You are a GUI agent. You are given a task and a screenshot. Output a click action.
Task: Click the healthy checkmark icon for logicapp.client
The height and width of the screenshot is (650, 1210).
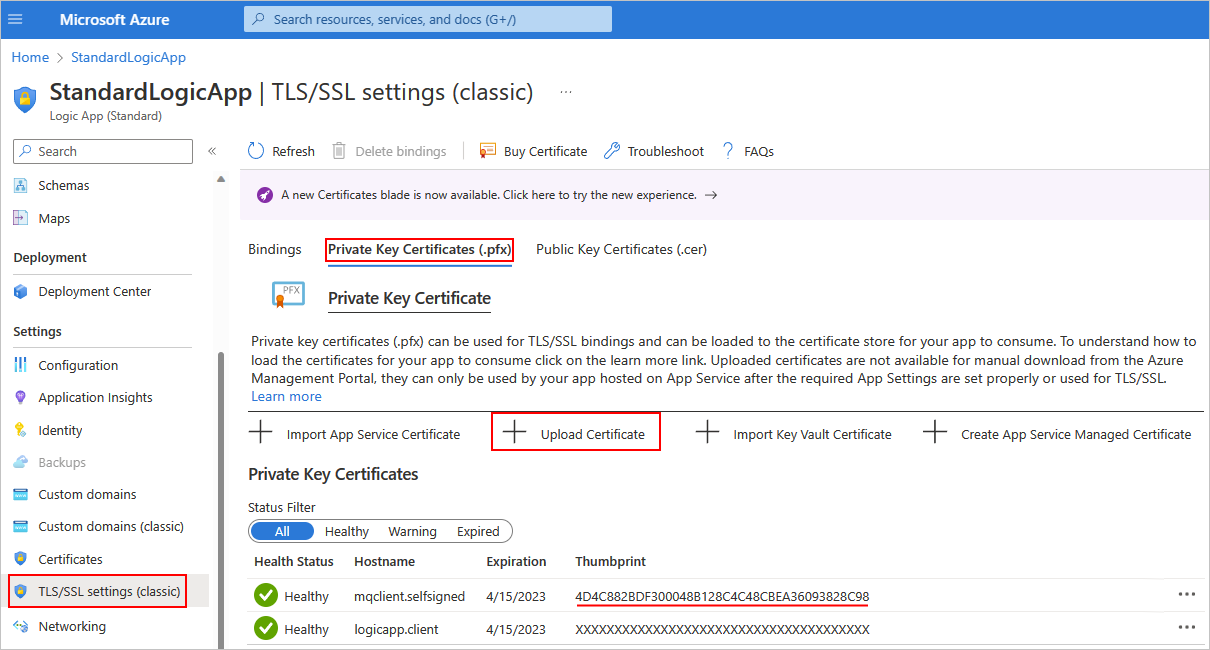pyautogui.click(x=265, y=629)
